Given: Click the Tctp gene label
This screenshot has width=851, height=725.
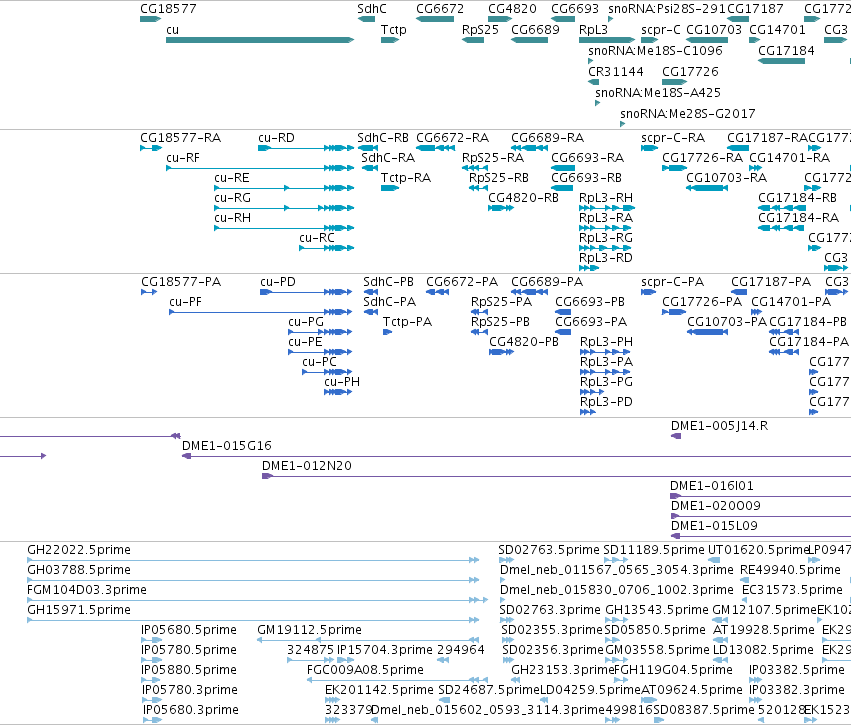Looking at the screenshot, I should click(393, 30).
